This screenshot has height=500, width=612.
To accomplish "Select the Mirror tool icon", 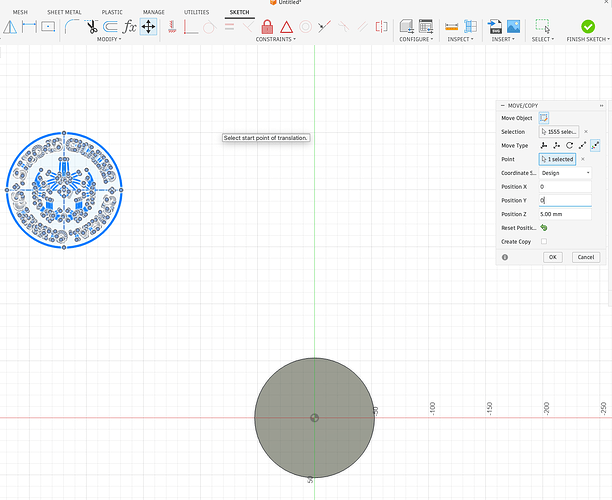I will [10, 27].
